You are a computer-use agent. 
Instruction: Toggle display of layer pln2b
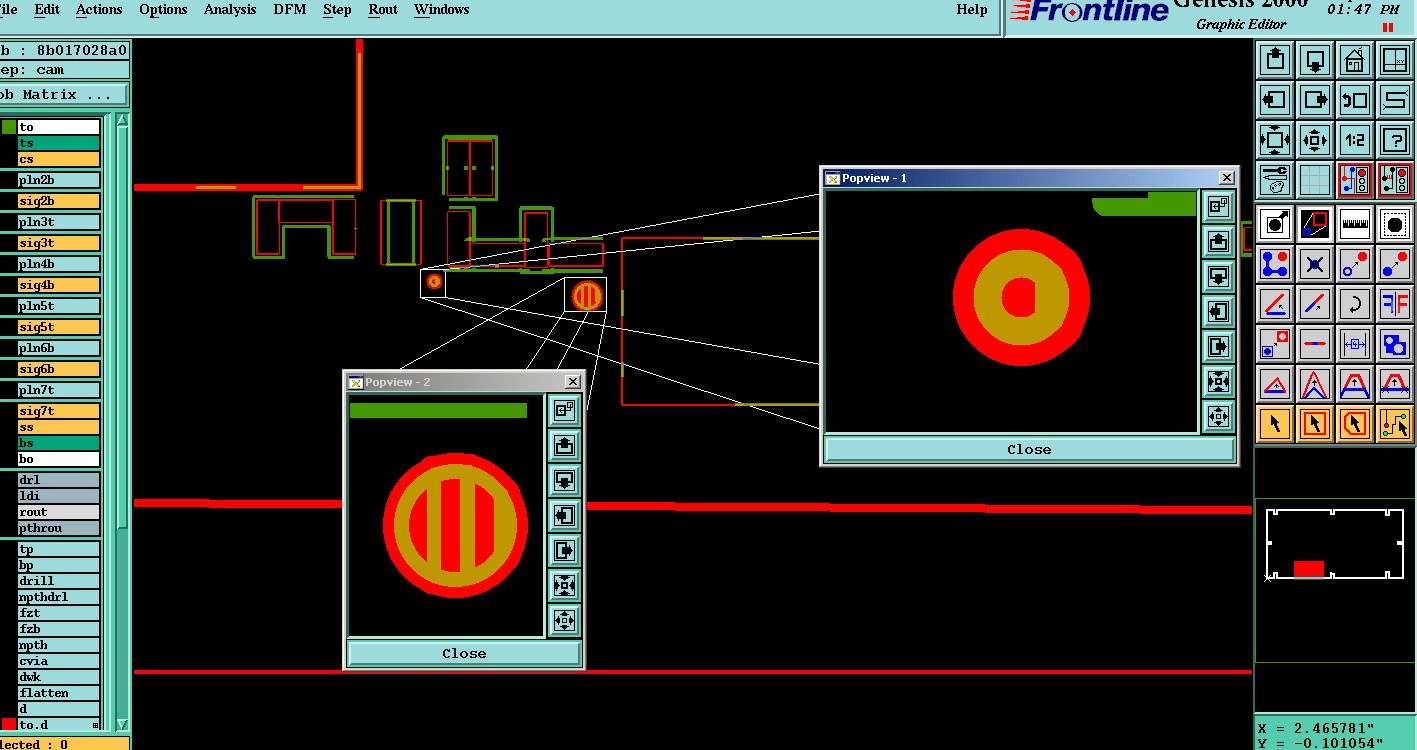click(59, 180)
